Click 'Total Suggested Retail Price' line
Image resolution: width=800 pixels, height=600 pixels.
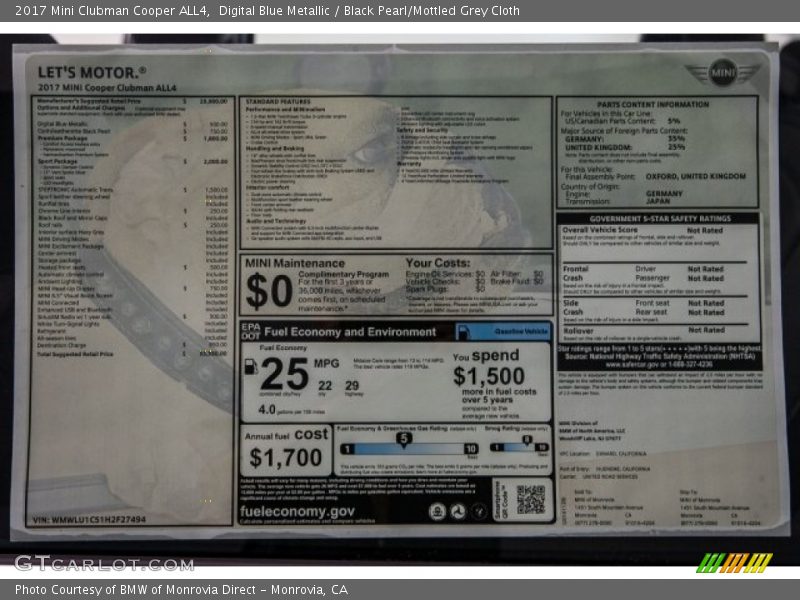(133, 354)
